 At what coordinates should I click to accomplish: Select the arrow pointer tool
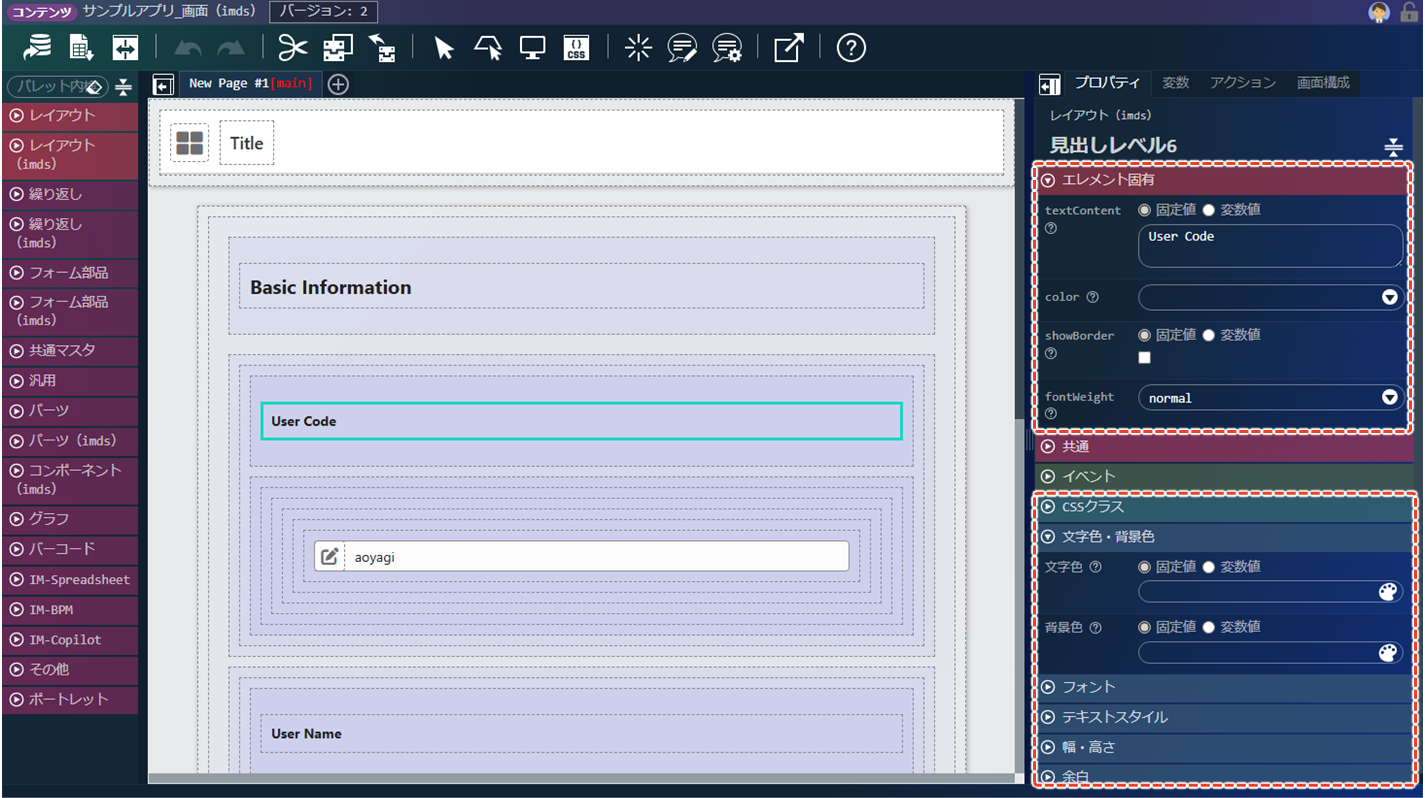point(444,48)
